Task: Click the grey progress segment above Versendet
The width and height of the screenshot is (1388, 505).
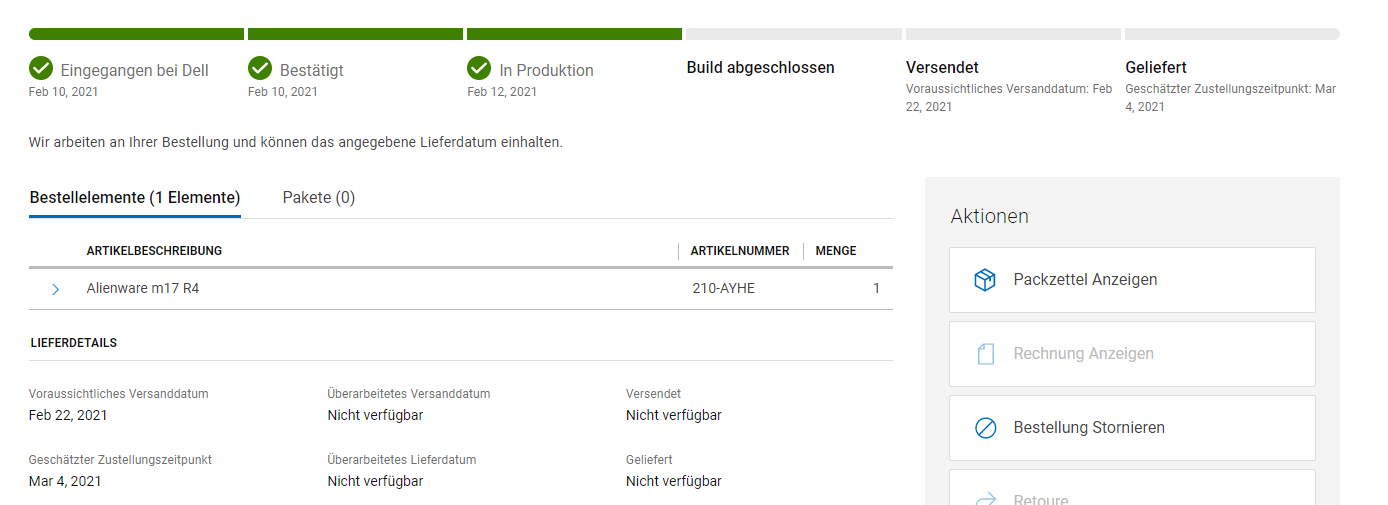Action: 1013,34
